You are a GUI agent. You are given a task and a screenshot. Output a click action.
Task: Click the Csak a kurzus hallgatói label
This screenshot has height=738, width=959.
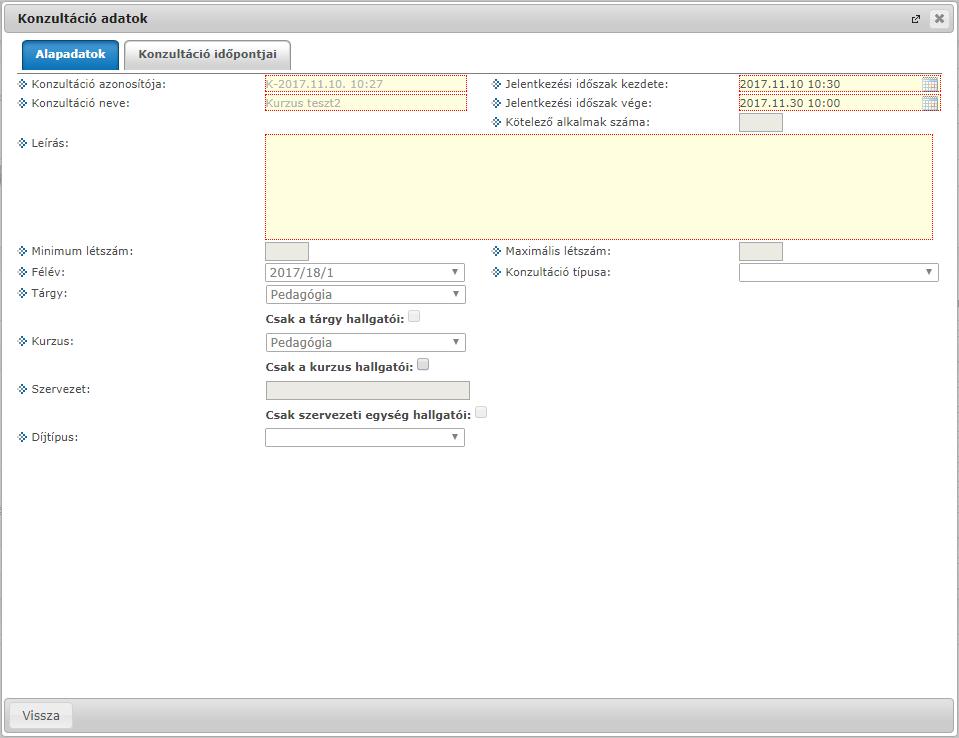point(339,367)
